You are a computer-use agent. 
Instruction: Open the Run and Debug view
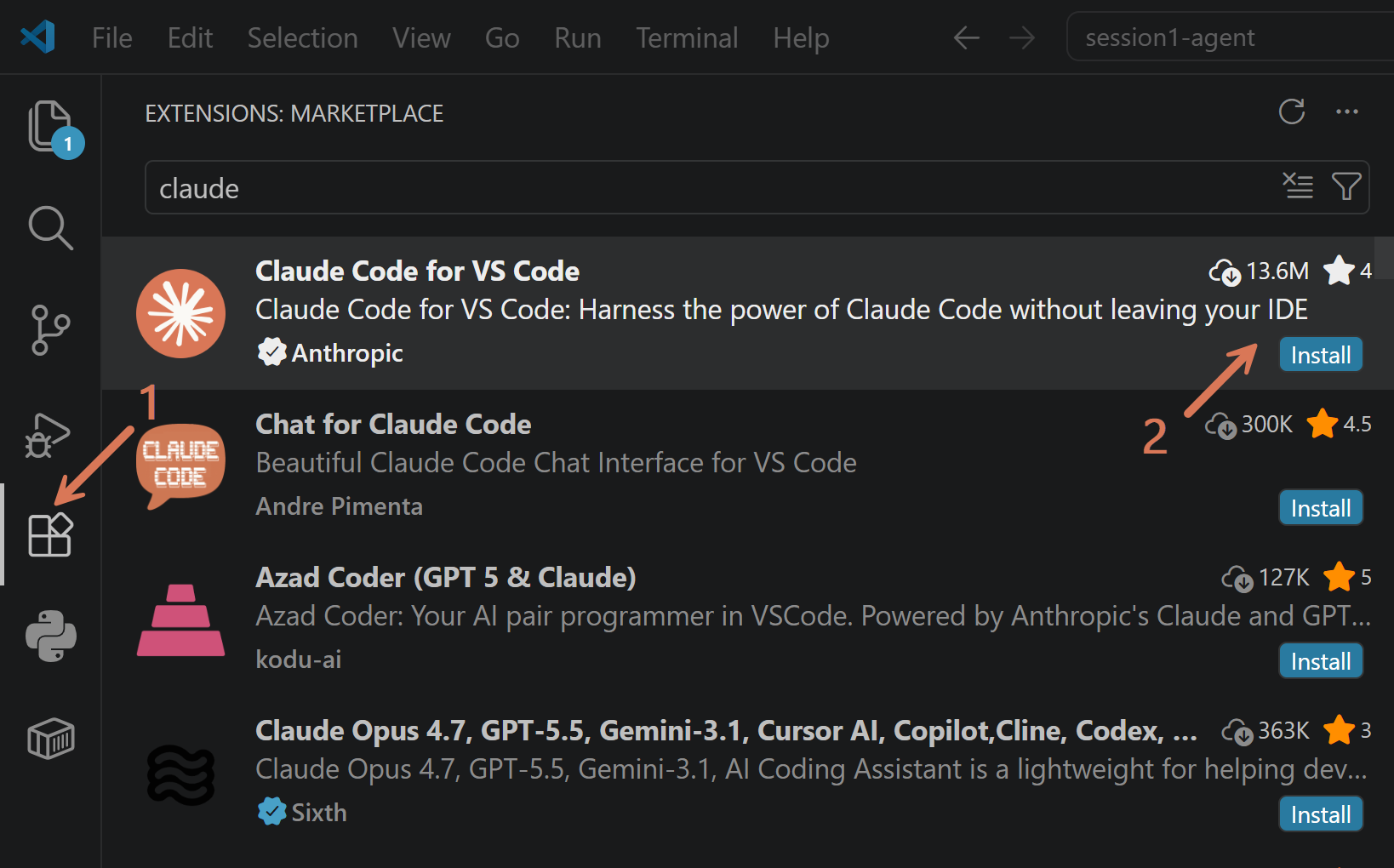[x=49, y=434]
